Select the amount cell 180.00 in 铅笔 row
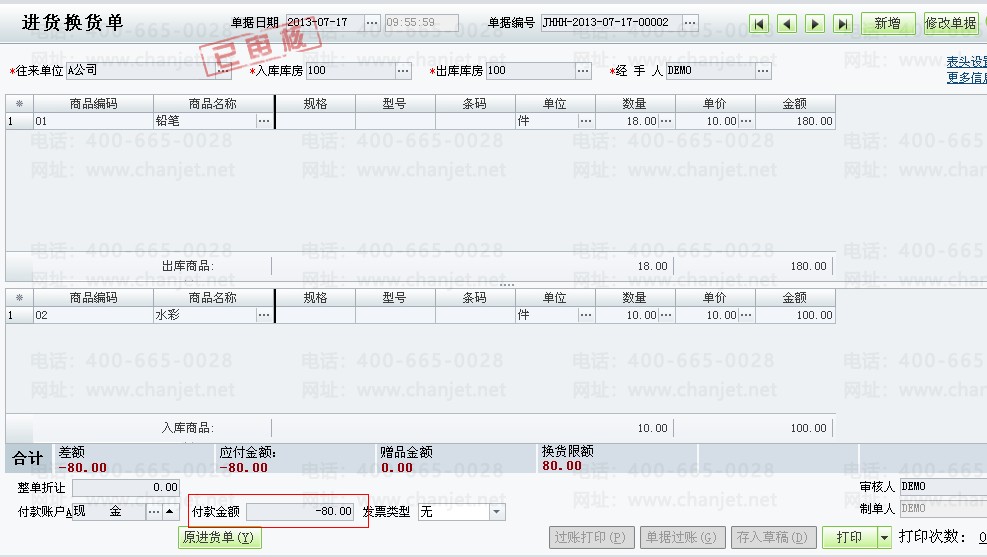This screenshot has width=987, height=557. coord(795,121)
